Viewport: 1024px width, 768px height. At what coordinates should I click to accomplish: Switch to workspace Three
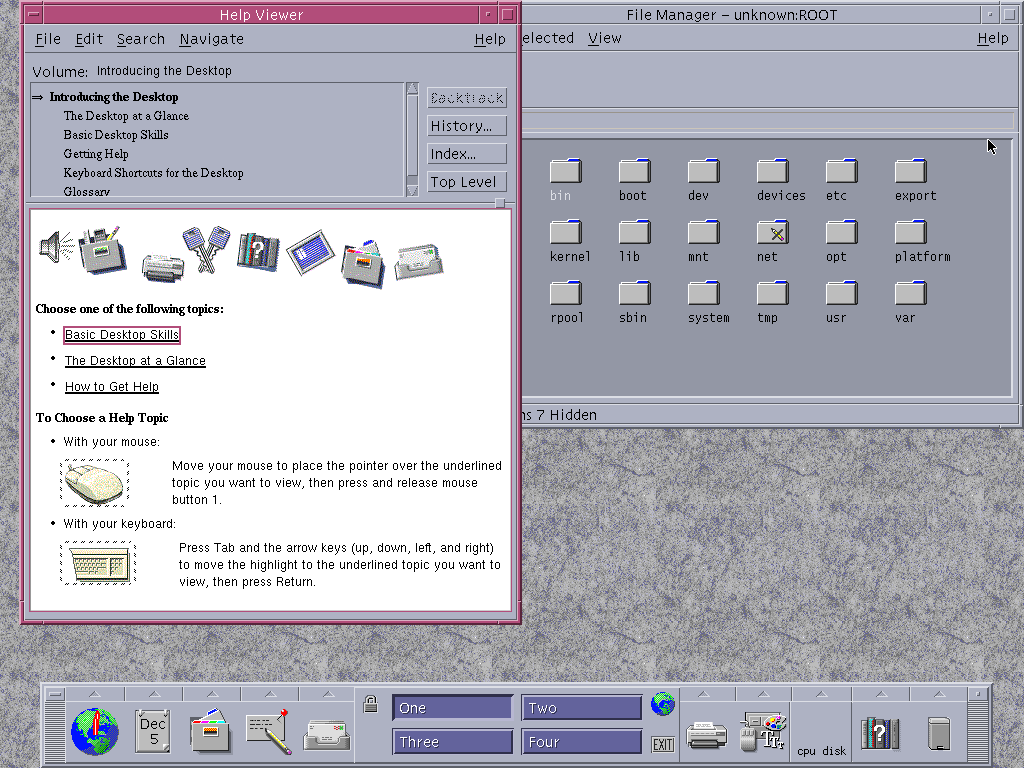pos(452,741)
